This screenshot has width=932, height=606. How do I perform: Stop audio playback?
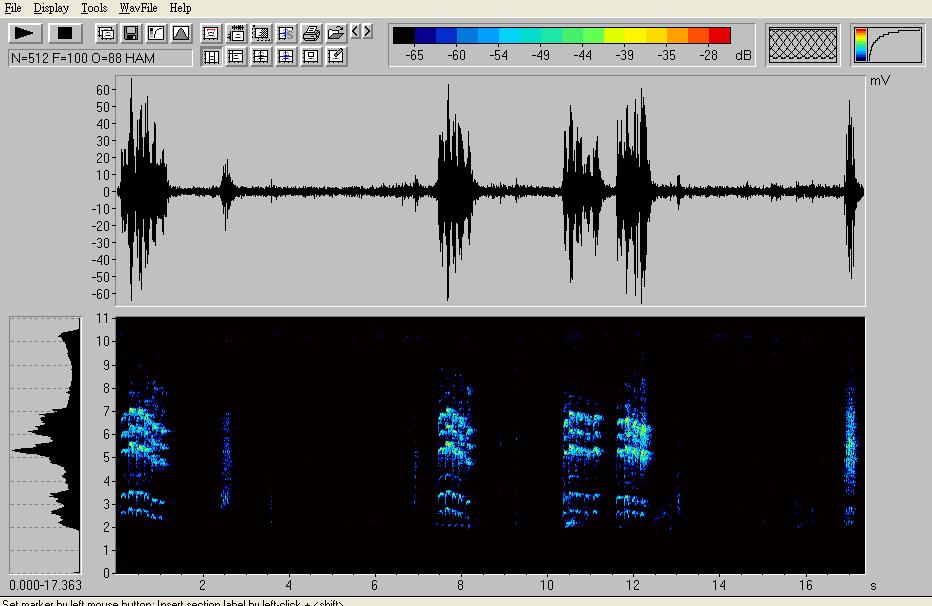65,33
